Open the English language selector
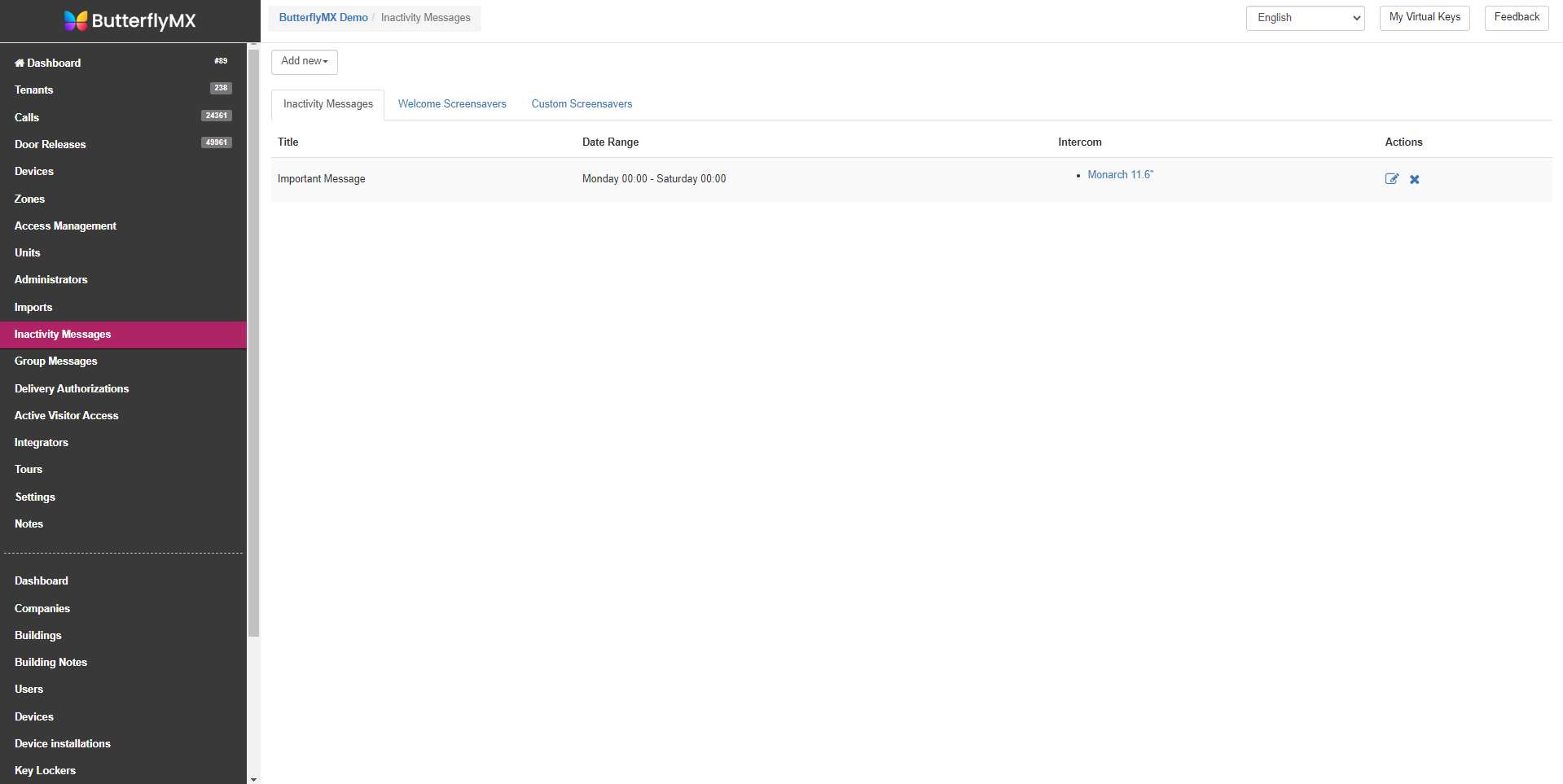The height and width of the screenshot is (784, 1563). pos(1305,18)
